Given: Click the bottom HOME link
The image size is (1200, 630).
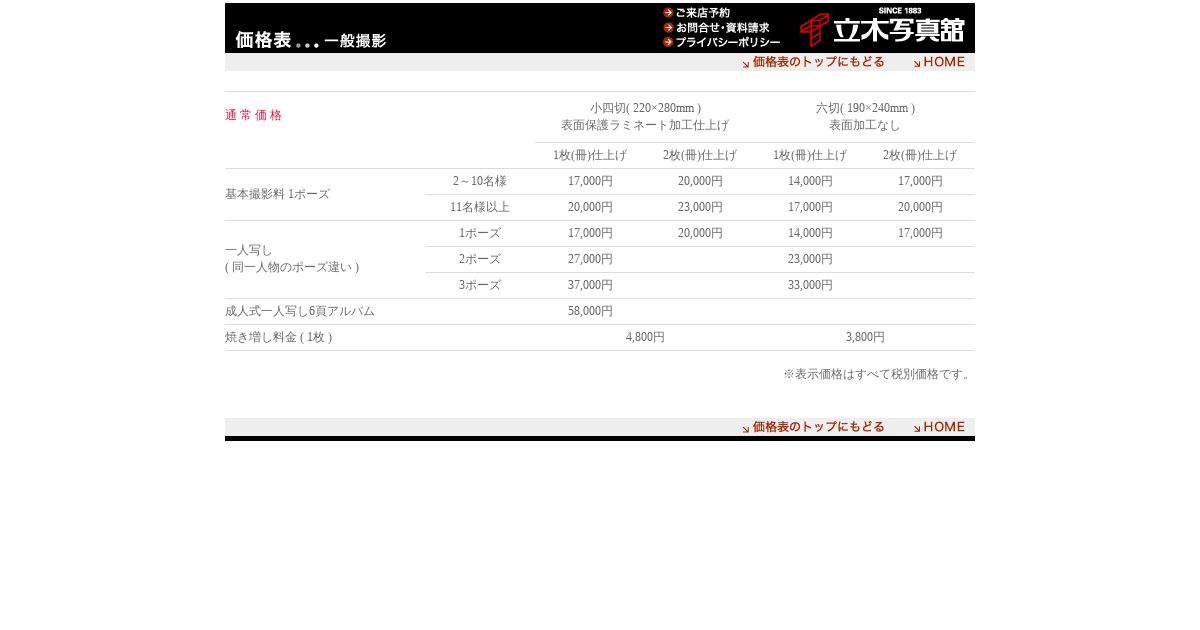Looking at the screenshot, I should 939,427.
